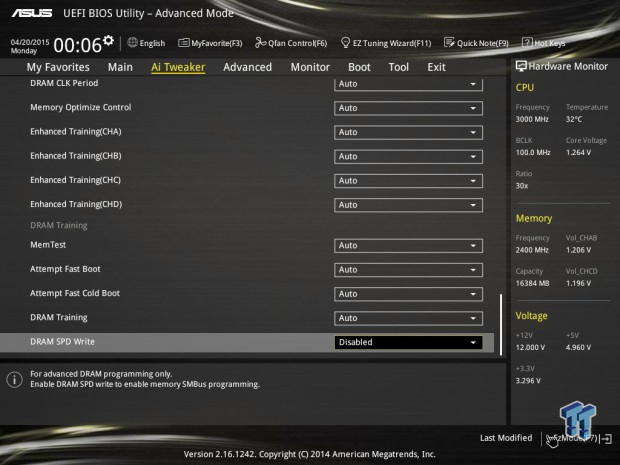The height and width of the screenshot is (465, 620).
Task: Open Quick Note(F9) notepad icon
Action: coord(449,42)
